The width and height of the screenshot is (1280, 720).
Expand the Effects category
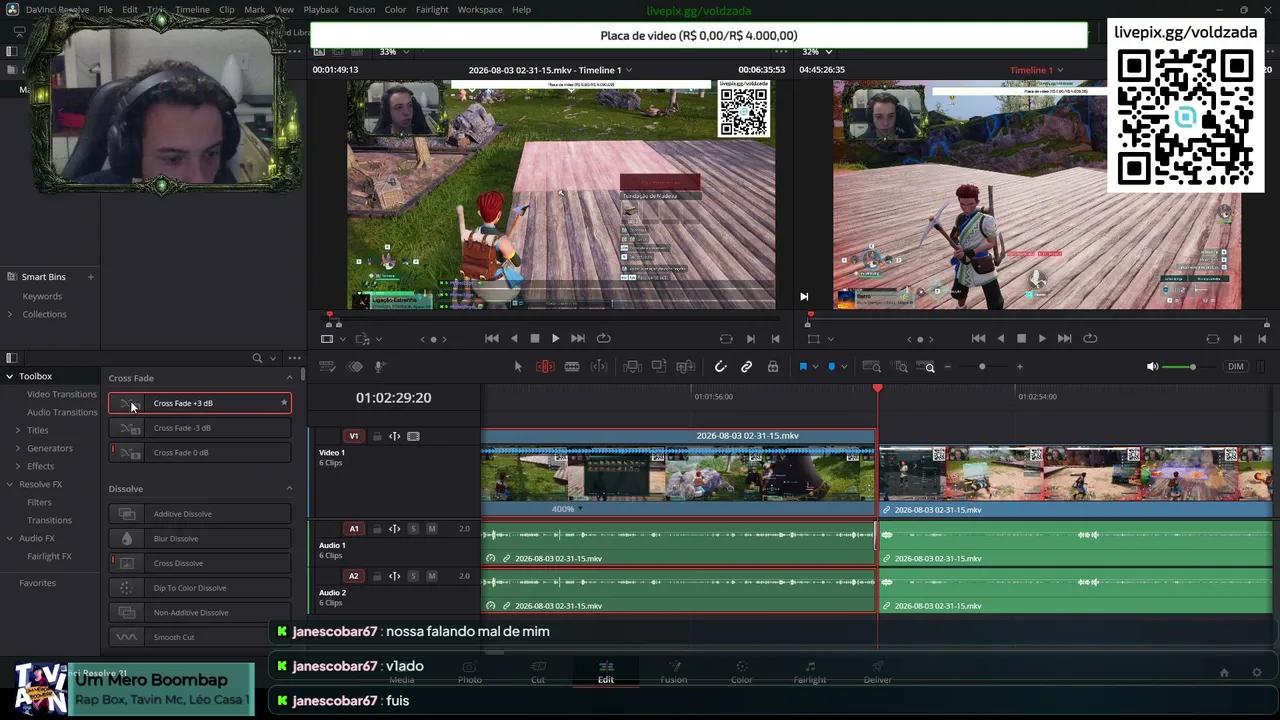(x=17, y=466)
